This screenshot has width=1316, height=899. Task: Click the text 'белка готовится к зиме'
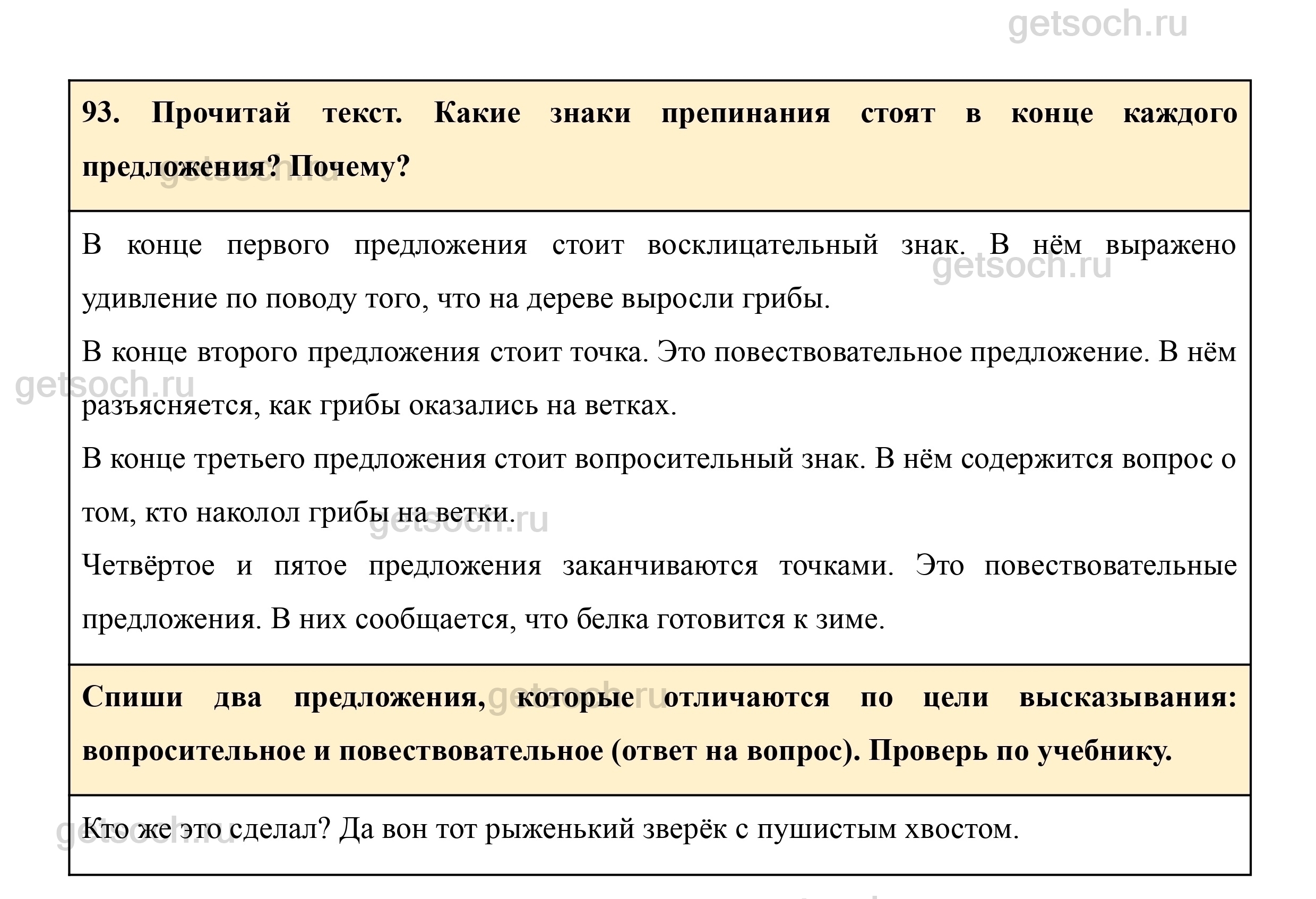pyautogui.click(x=730, y=619)
